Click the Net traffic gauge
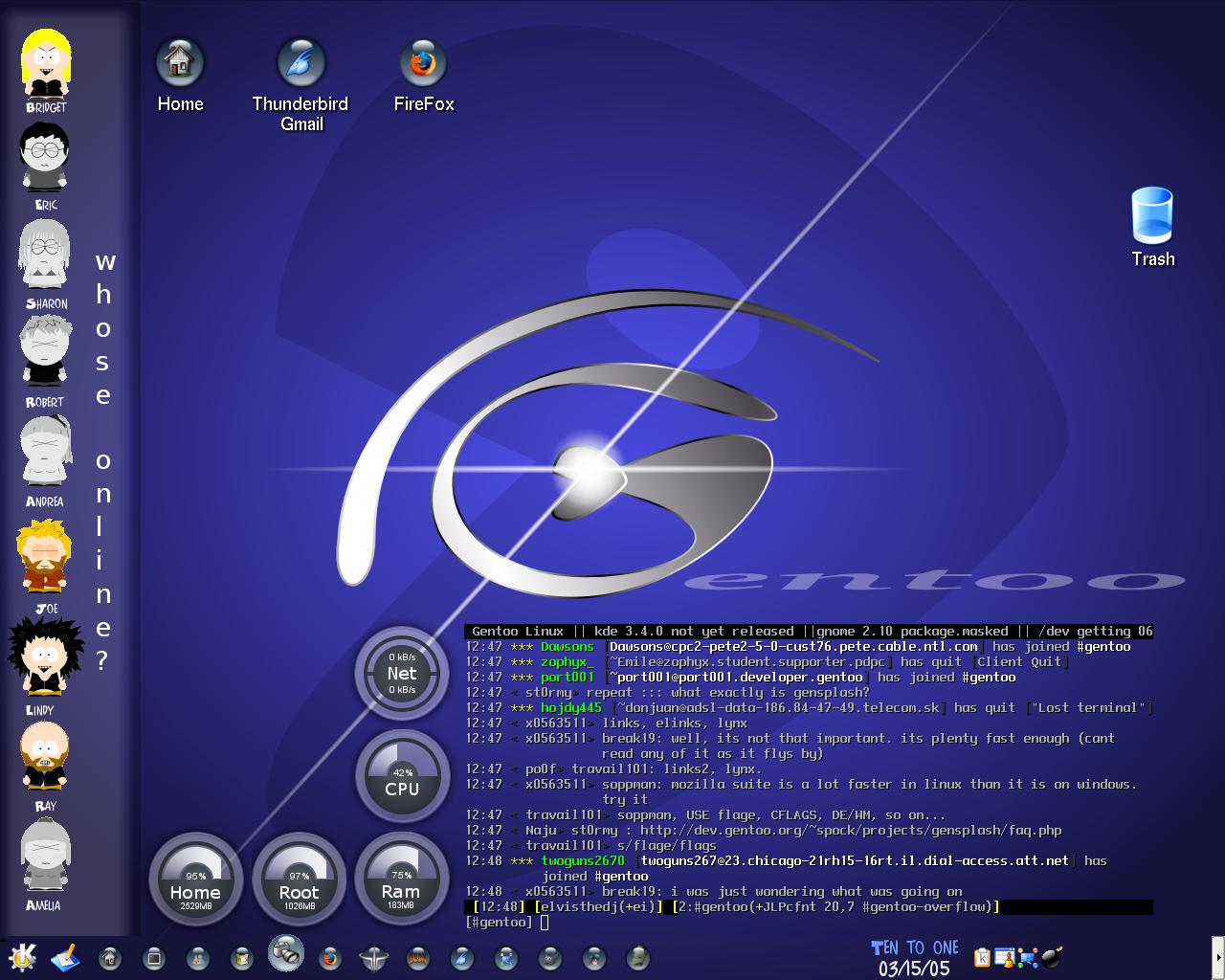Image resolution: width=1225 pixels, height=980 pixels. [402, 674]
